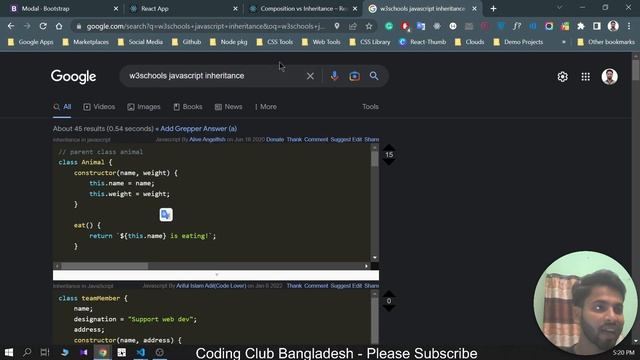Image resolution: width=640 pixels, height=360 pixels.
Task: Close the w3schools javascript inheritance tab
Action: pyautogui.click(x=474, y=9)
